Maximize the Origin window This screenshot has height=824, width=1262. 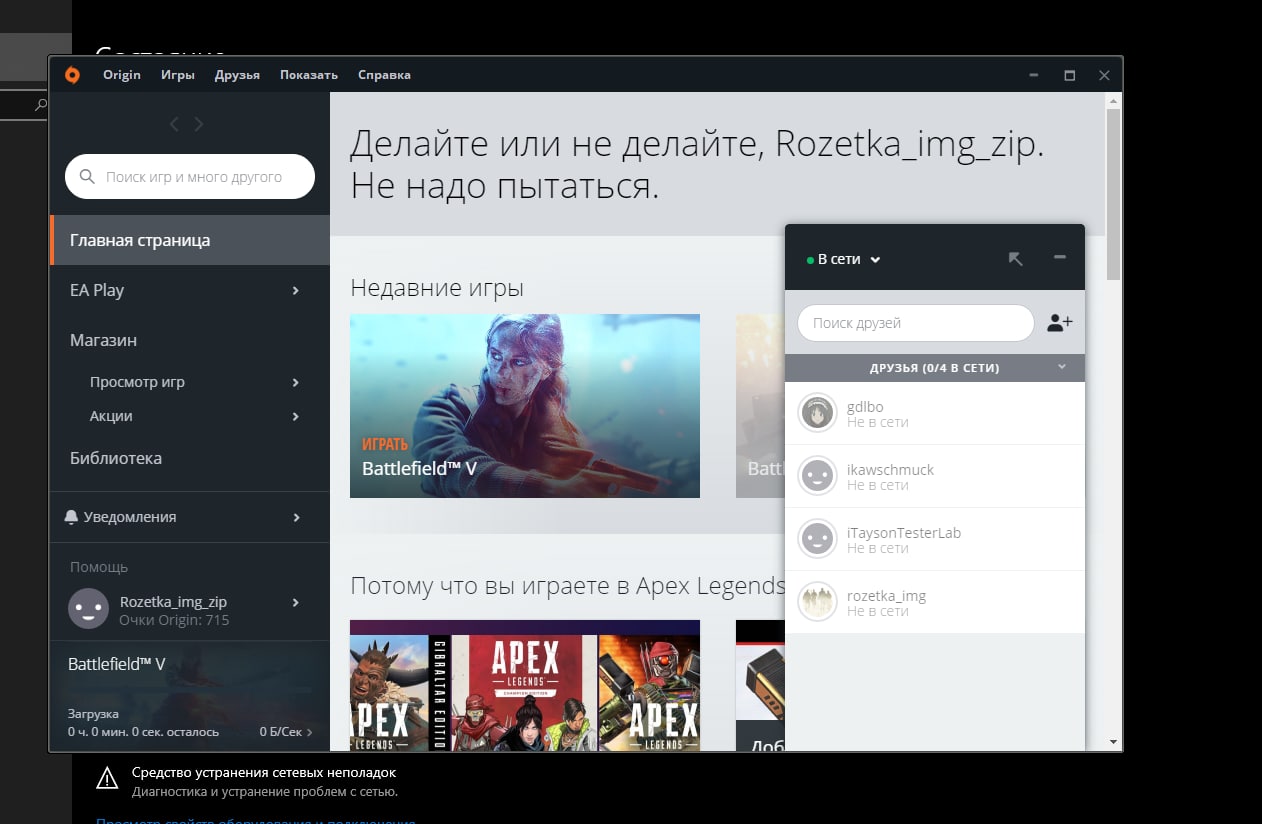1069,75
